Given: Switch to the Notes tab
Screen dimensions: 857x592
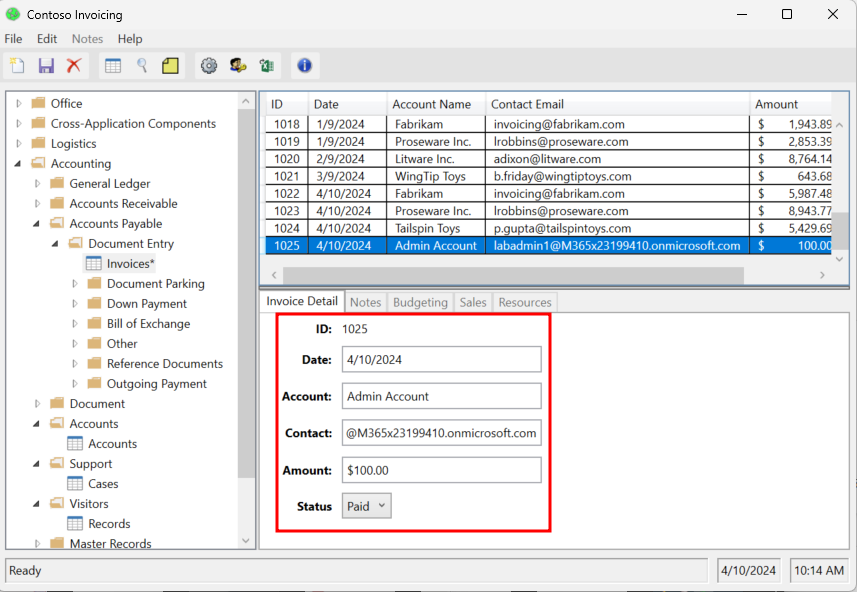Looking at the screenshot, I should point(366,302).
